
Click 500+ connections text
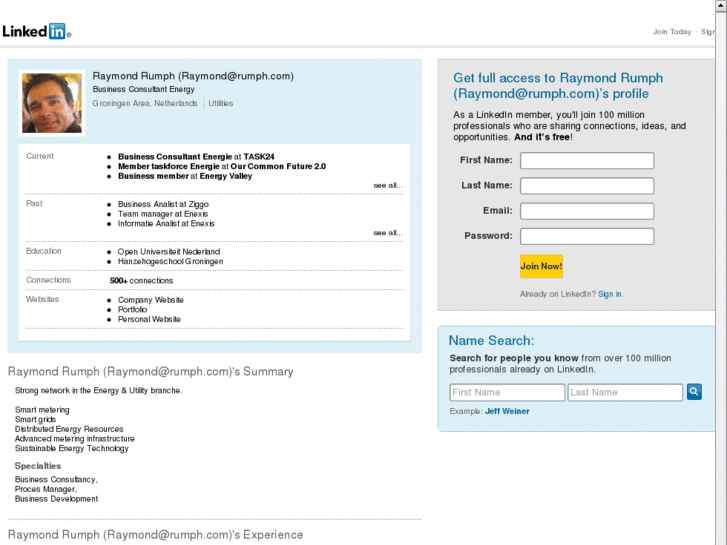[x=141, y=281]
